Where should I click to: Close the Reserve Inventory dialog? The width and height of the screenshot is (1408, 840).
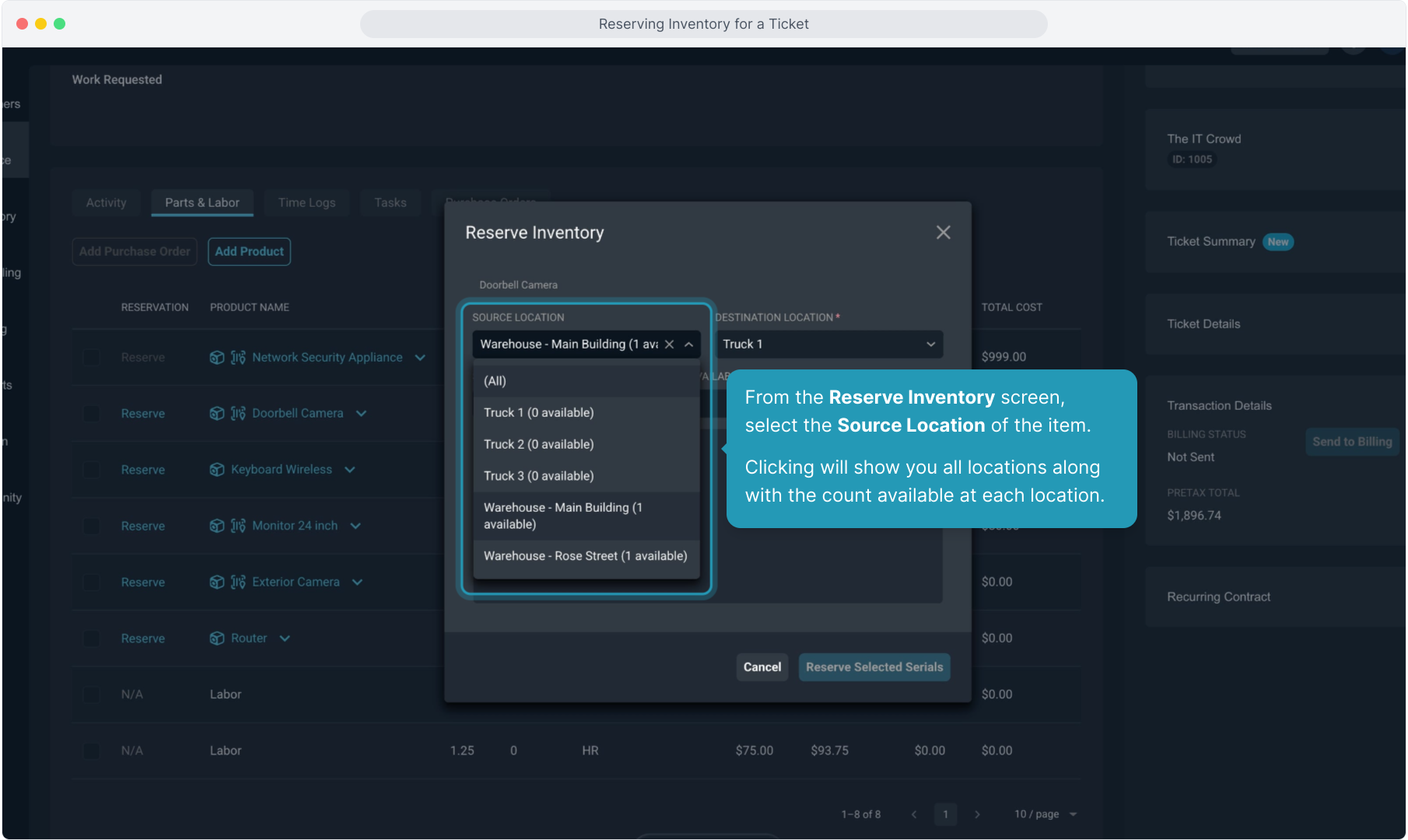pyautogui.click(x=943, y=233)
